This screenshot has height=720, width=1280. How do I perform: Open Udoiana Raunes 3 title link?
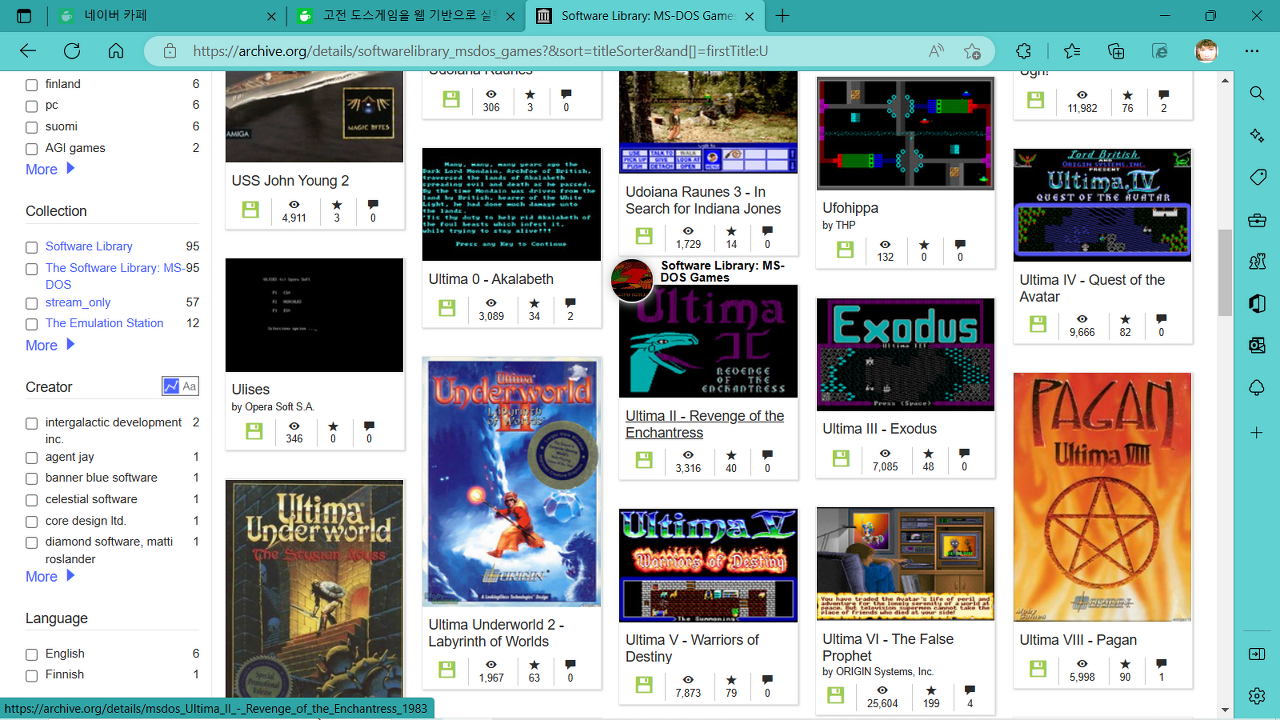click(x=702, y=200)
